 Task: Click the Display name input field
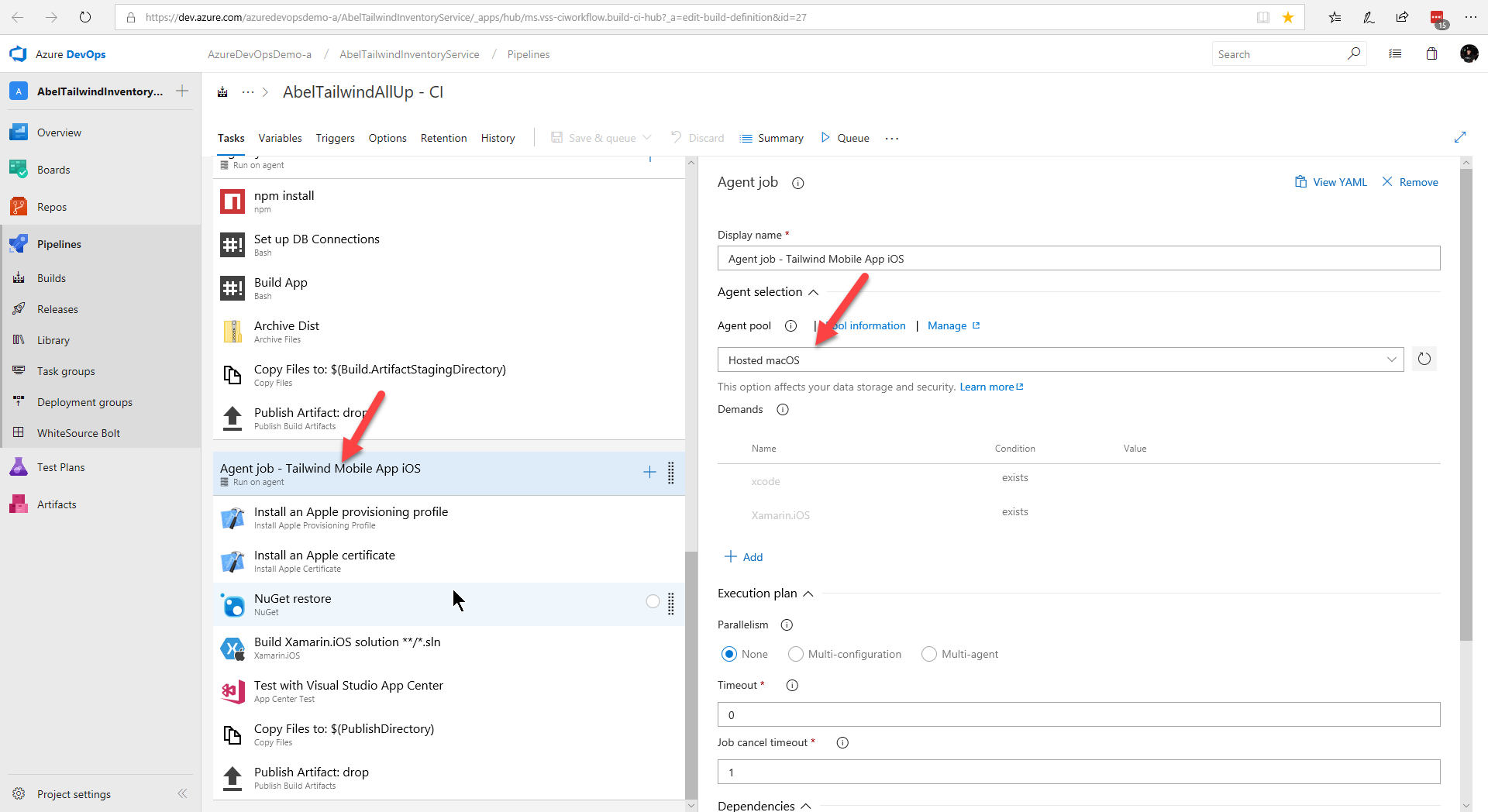[1079, 258]
